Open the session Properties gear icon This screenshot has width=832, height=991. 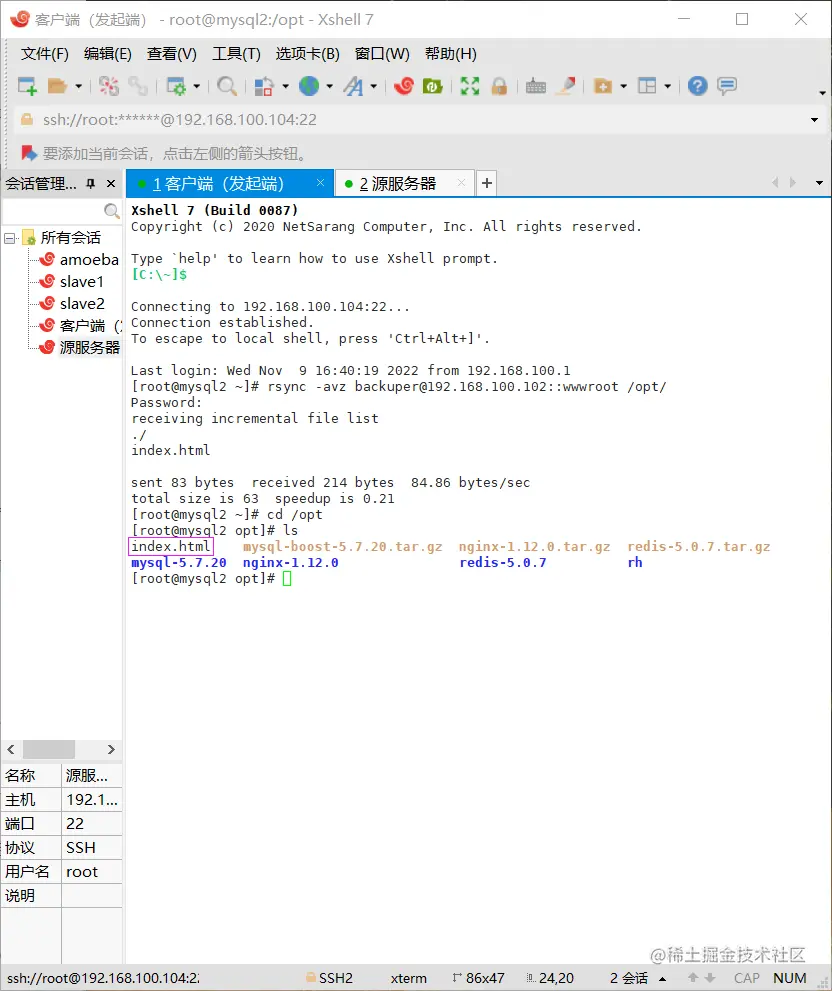click(x=176, y=86)
